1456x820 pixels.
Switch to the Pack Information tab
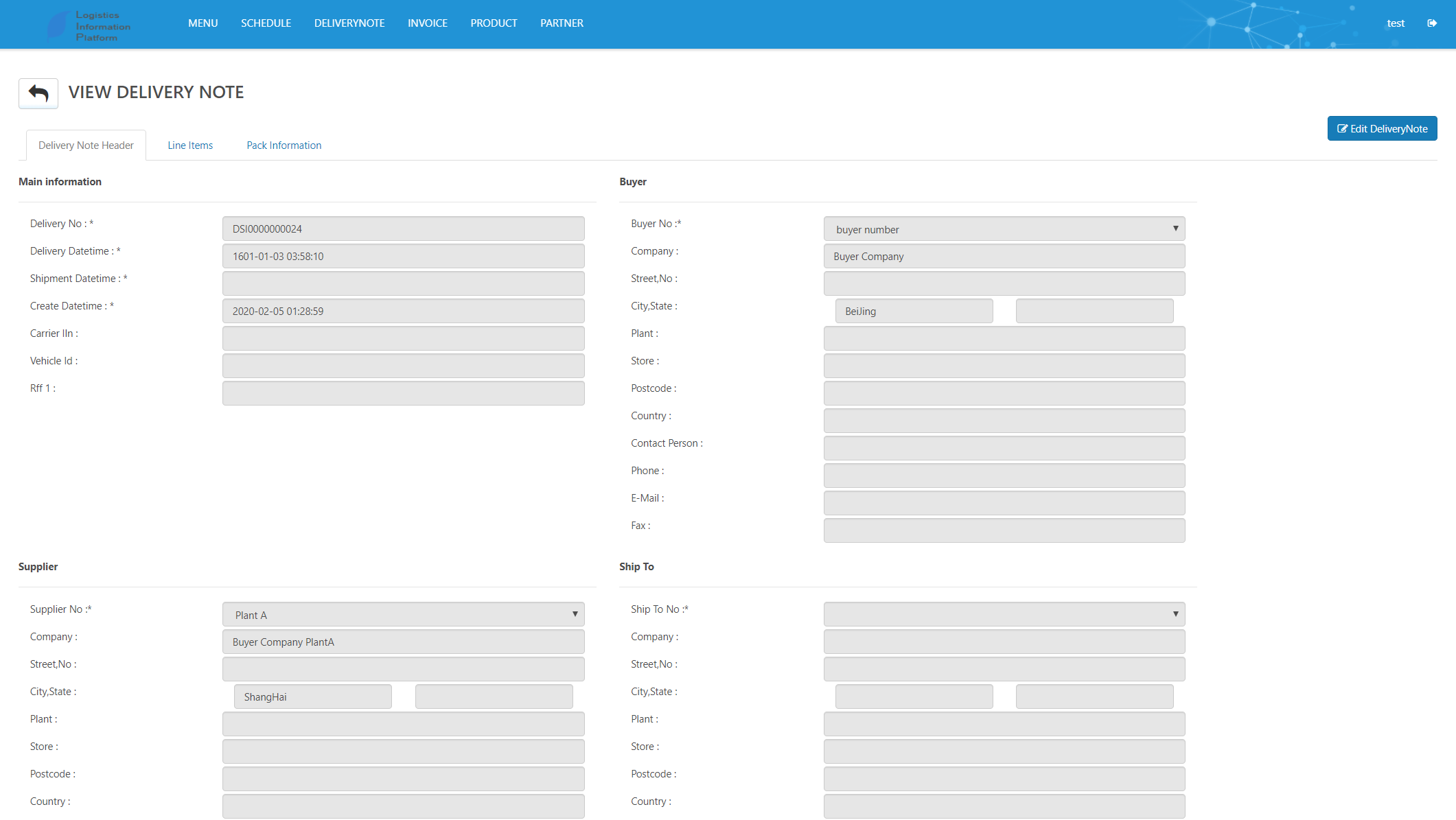pyautogui.click(x=284, y=145)
